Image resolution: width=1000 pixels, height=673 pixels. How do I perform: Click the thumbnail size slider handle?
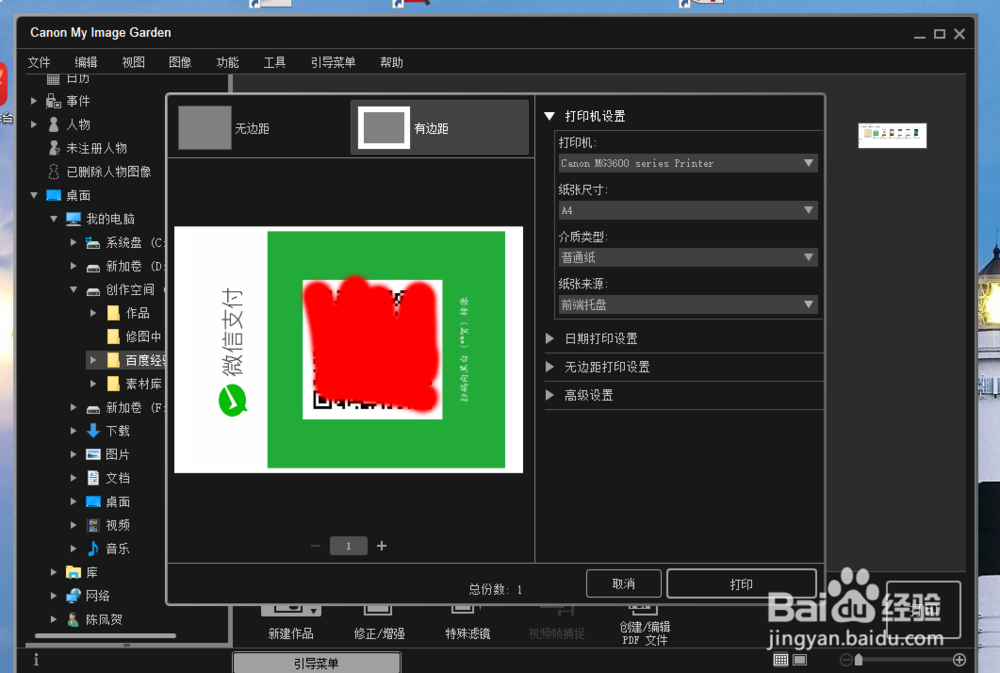tap(858, 660)
